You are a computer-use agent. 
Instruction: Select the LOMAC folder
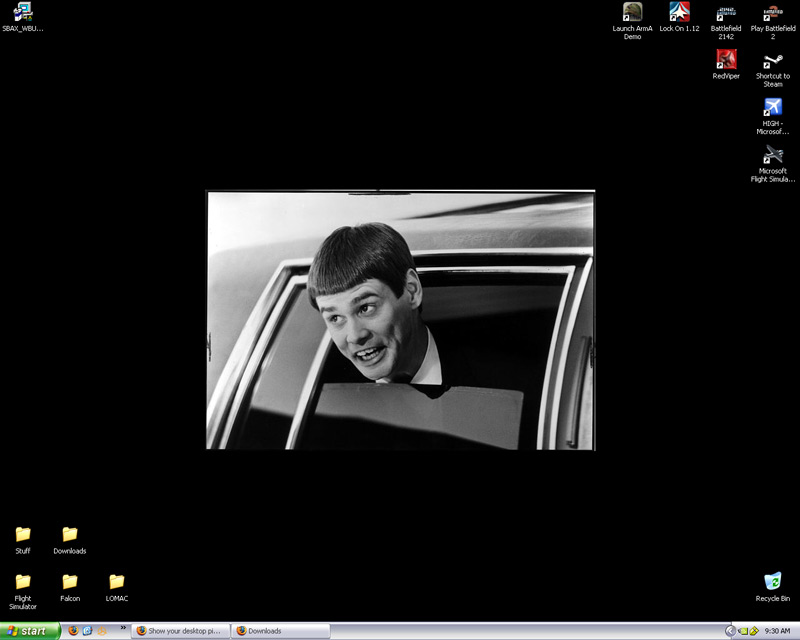tap(117, 587)
